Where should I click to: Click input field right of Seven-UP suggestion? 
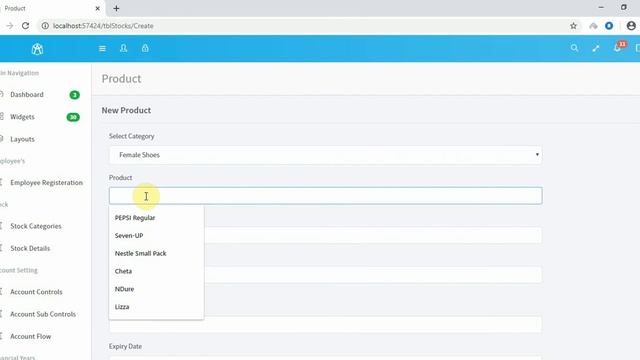(x=373, y=236)
